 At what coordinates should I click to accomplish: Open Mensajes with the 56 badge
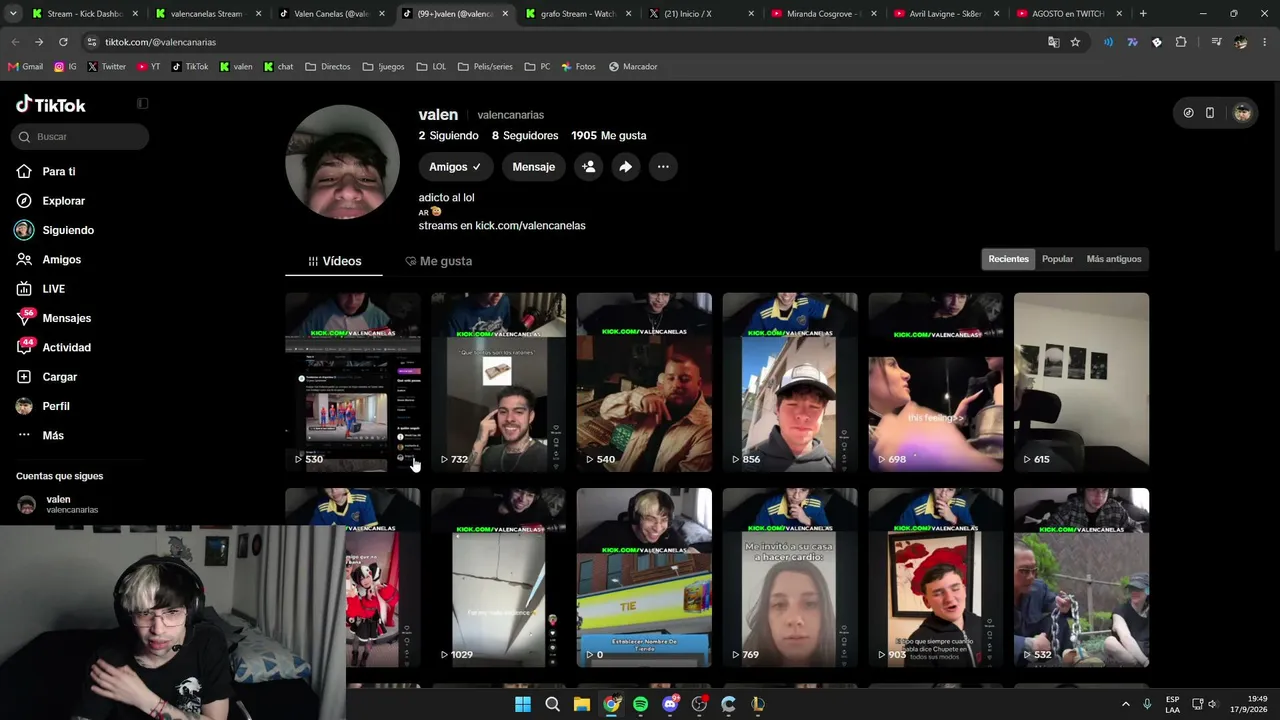(x=66, y=318)
